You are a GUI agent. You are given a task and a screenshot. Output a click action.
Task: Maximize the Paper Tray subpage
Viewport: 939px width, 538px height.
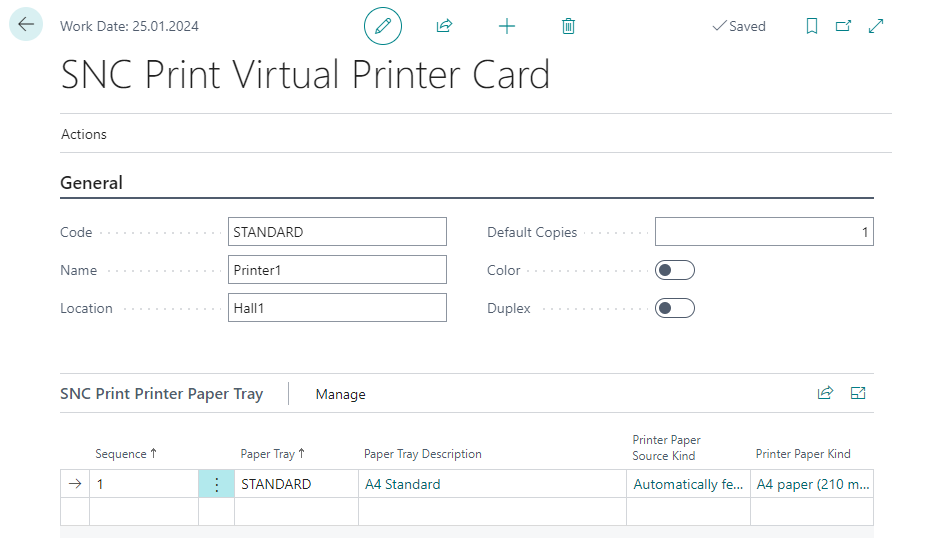[x=858, y=393]
